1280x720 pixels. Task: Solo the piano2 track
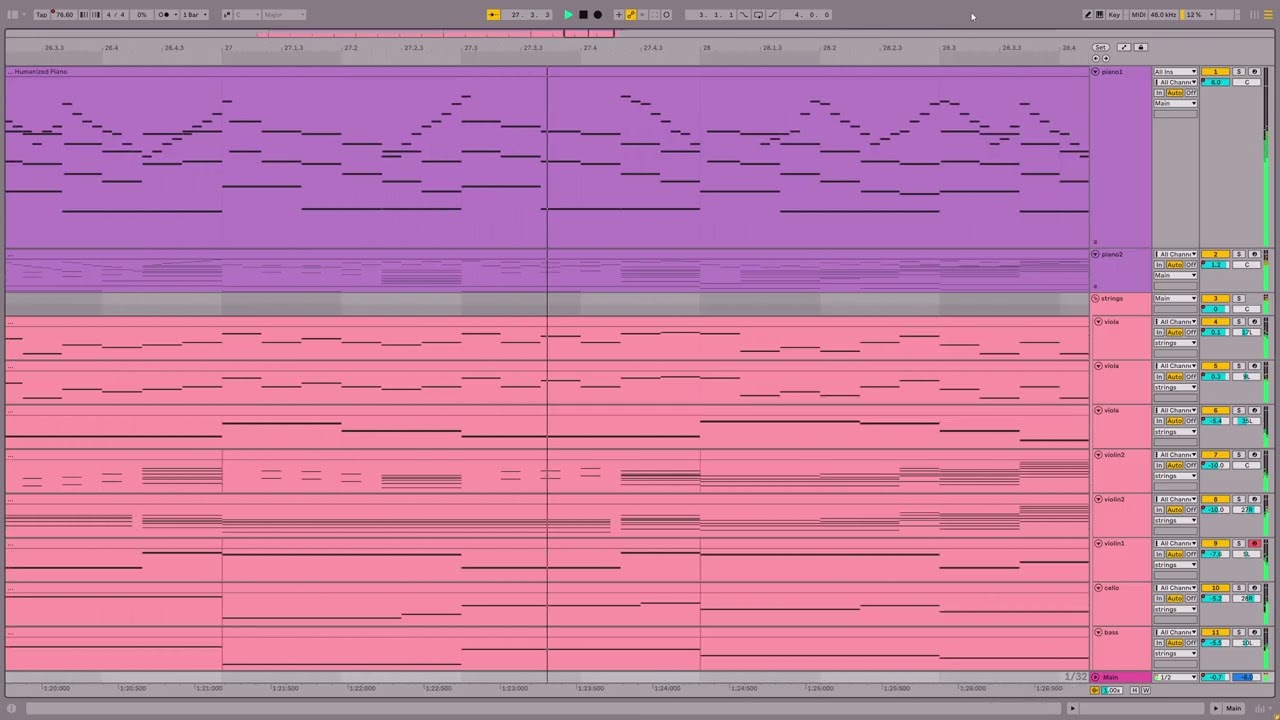(x=1239, y=254)
